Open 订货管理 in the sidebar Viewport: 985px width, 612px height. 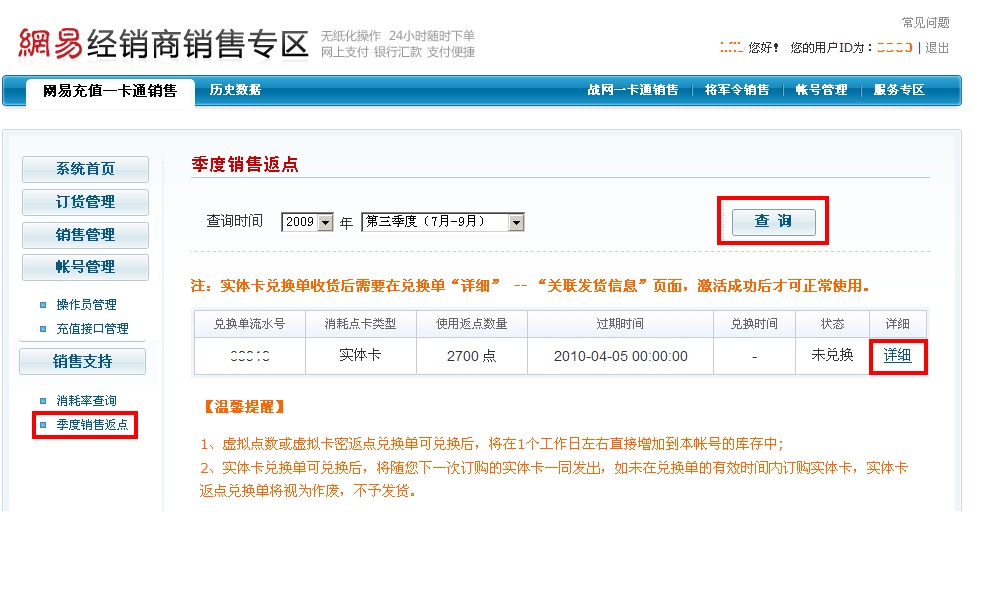85,202
